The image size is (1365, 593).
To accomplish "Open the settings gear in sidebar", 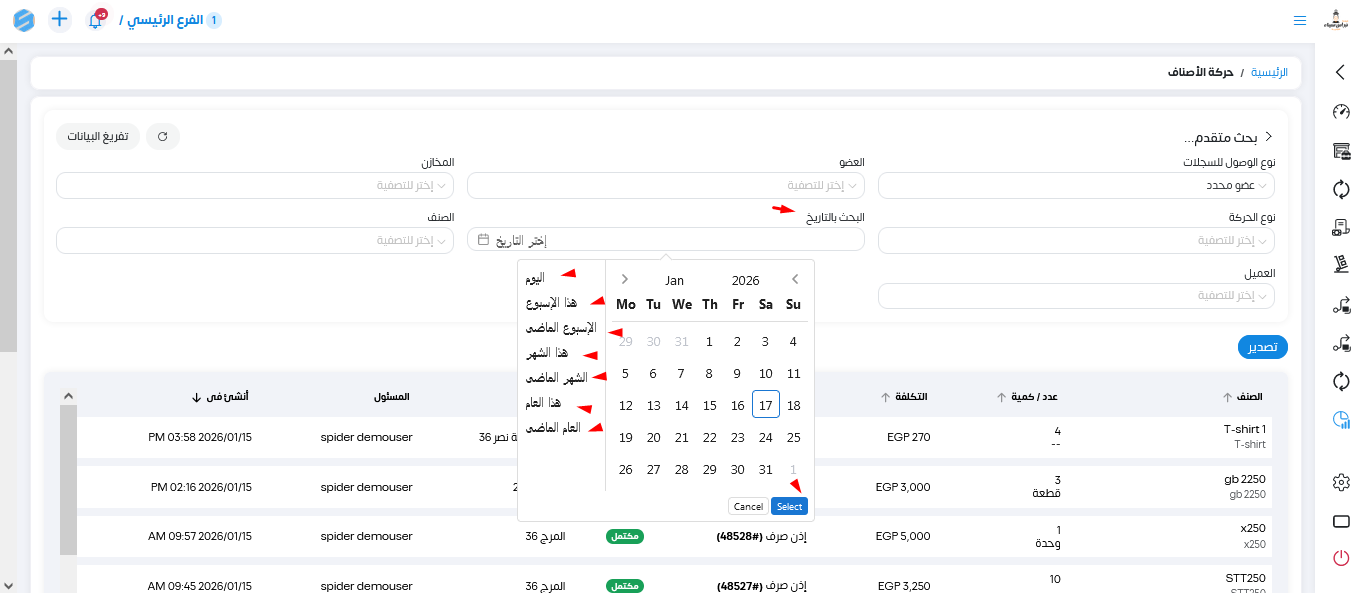I will (x=1341, y=483).
